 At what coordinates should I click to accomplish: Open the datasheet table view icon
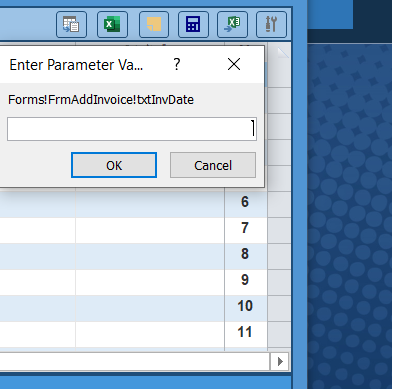(71, 24)
